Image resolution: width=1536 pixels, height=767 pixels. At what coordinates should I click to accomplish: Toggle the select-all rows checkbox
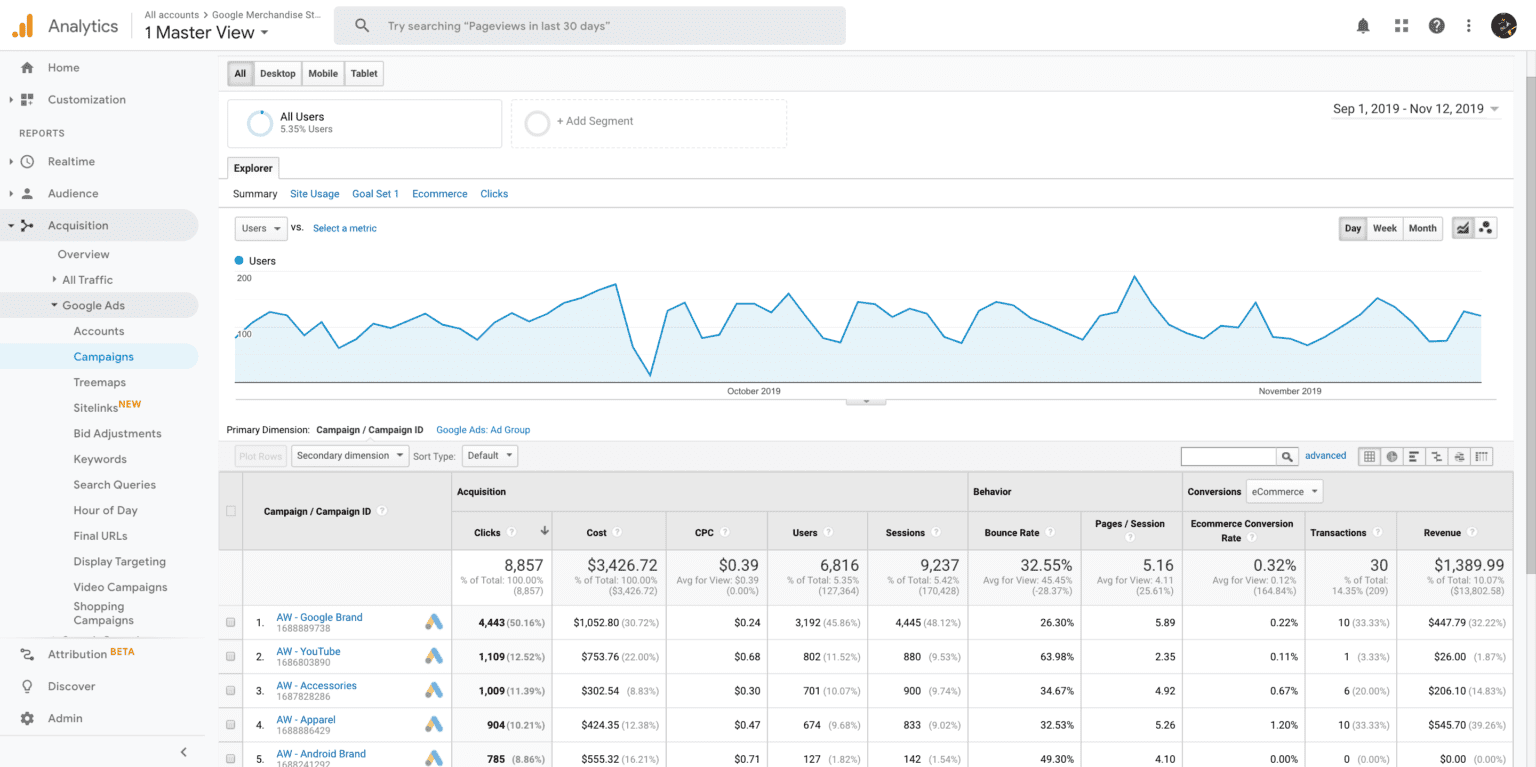(x=231, y=511)
